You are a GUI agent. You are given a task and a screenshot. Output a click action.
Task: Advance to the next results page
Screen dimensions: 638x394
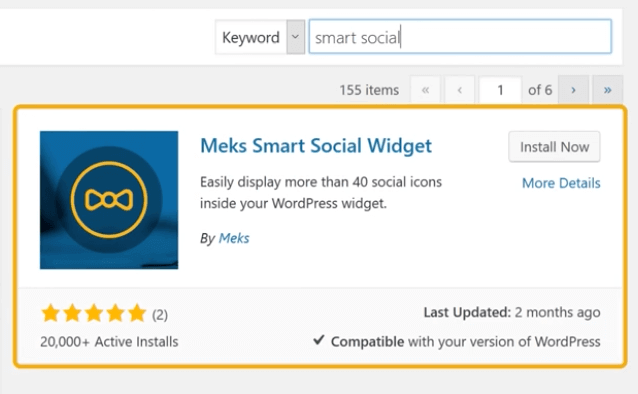[x=573, y=90]
